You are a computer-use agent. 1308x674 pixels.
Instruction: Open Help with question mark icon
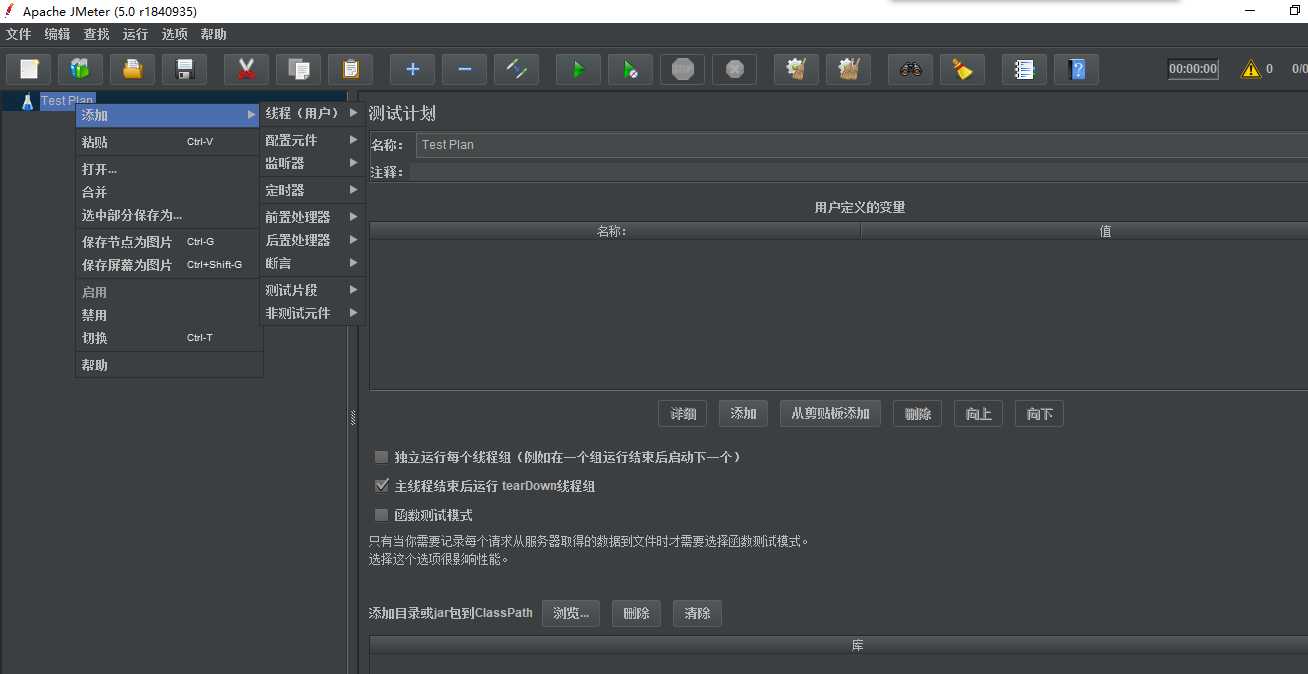click(1076, 69)
